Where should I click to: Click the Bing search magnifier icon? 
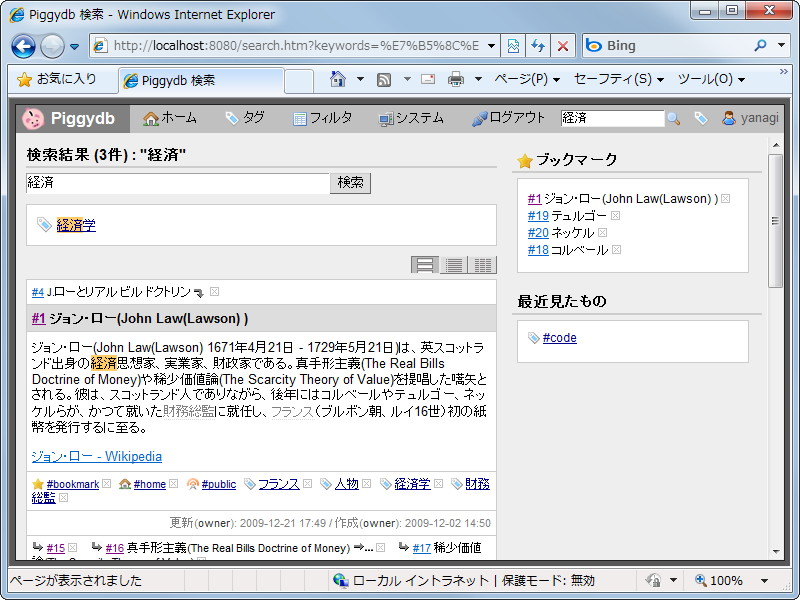pyautogui.click(x=760, y=46)
